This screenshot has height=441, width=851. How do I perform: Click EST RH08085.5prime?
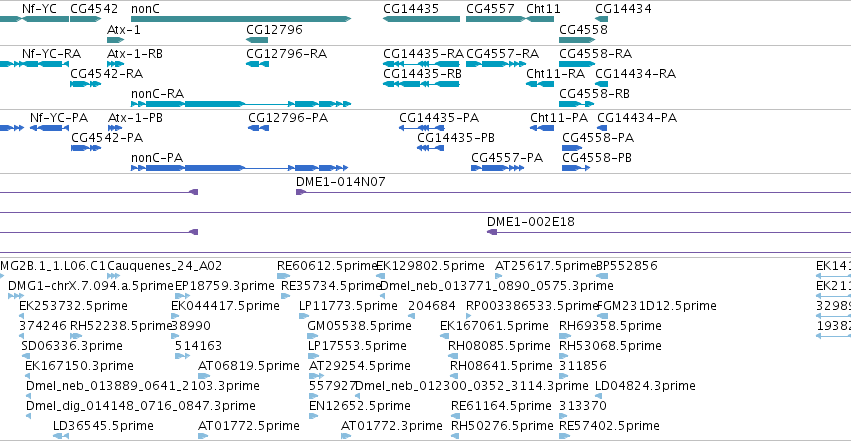click(x=453, y=356)
